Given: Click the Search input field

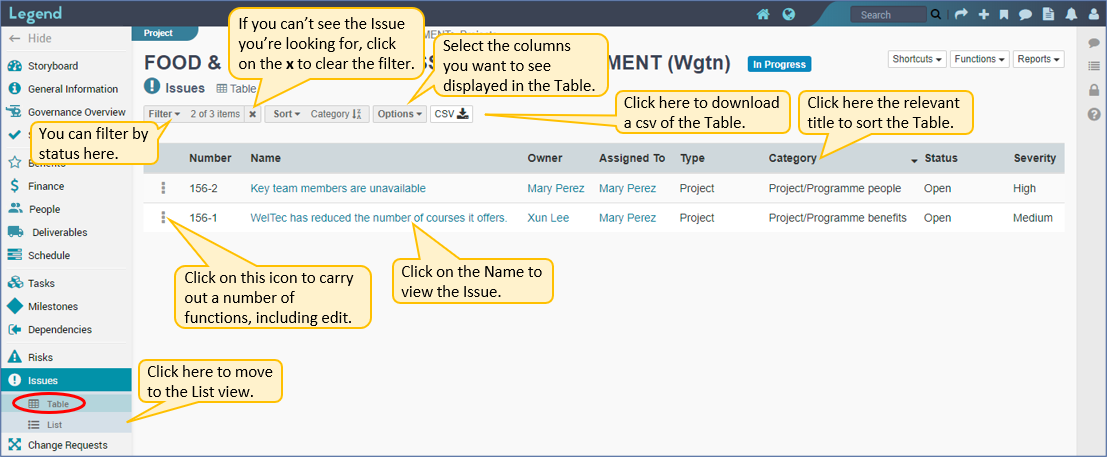Looking at the screenshot, I should [888, 14].
